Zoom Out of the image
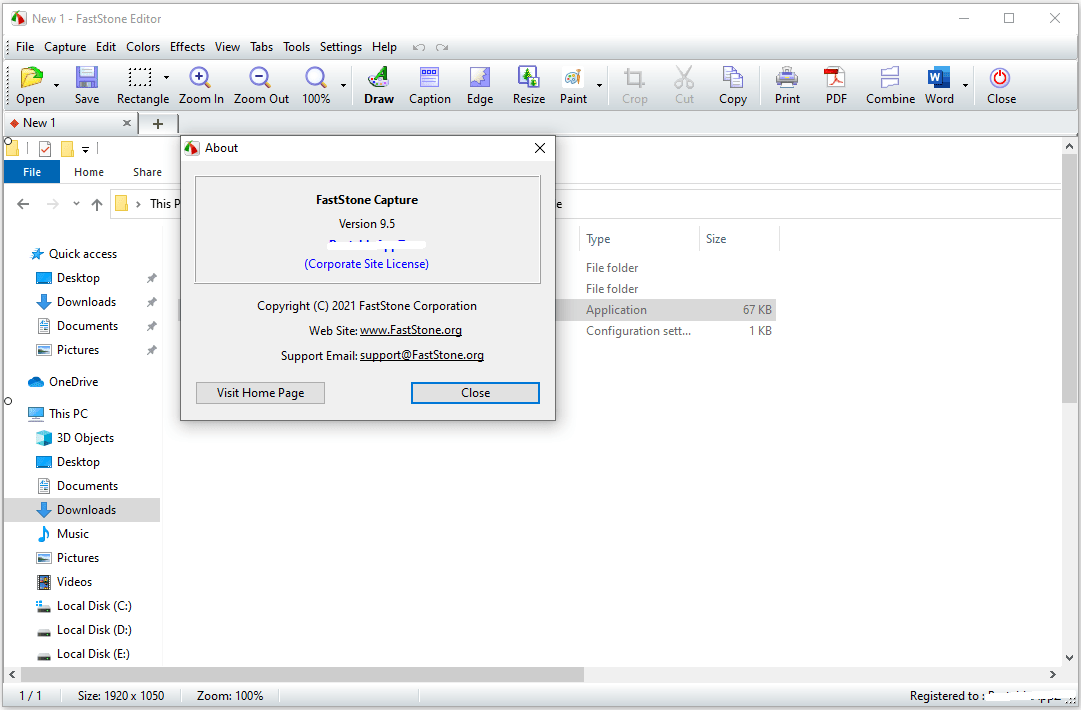This screenshot has height=710, width=1081. coord(261,85)
